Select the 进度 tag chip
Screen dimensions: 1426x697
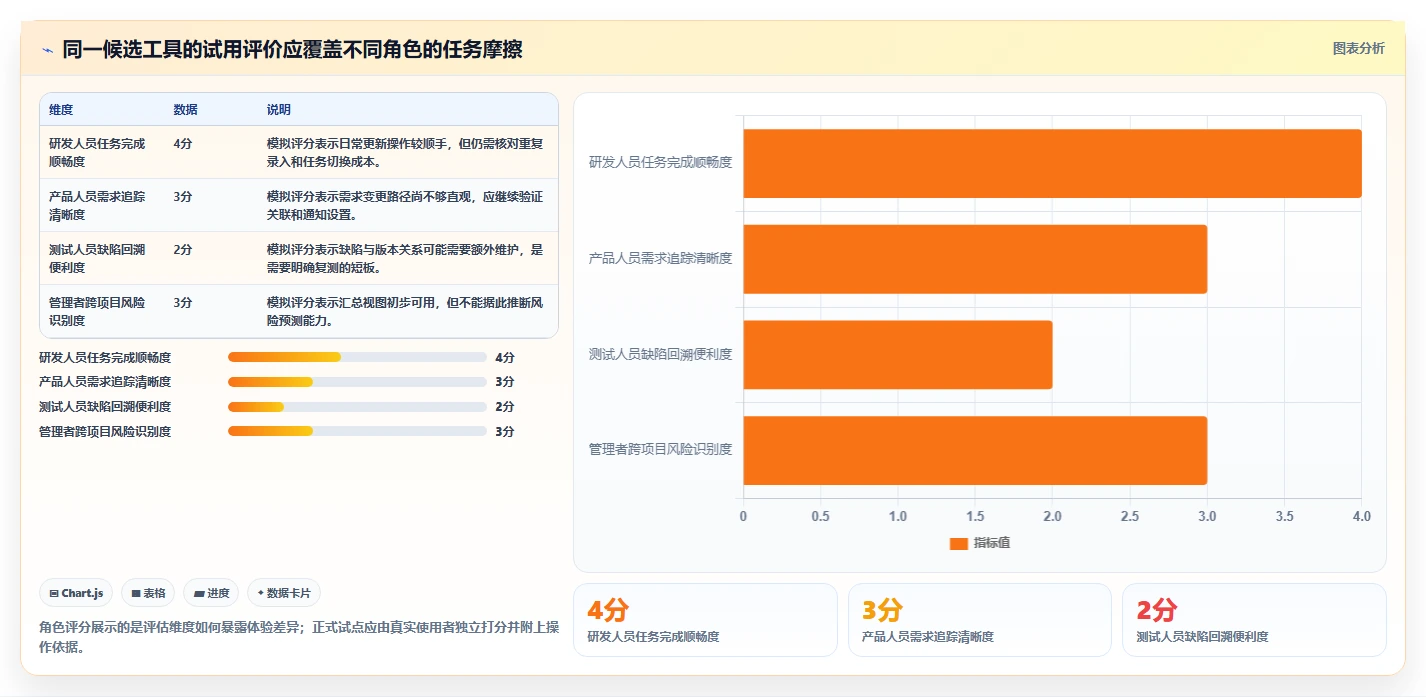coord(211,593)
